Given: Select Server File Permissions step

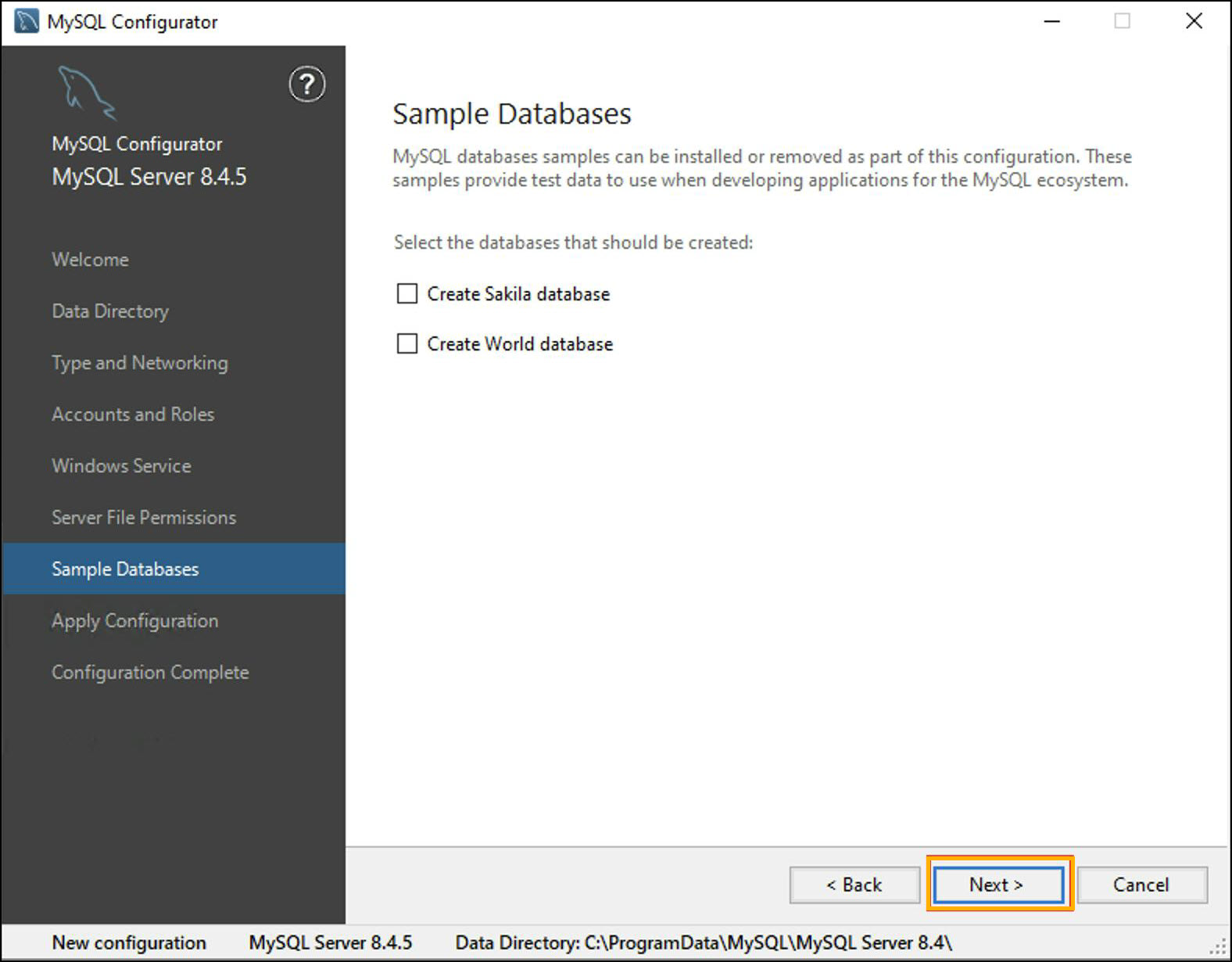Looking at the screenshot, I should [x=144, y=518].
